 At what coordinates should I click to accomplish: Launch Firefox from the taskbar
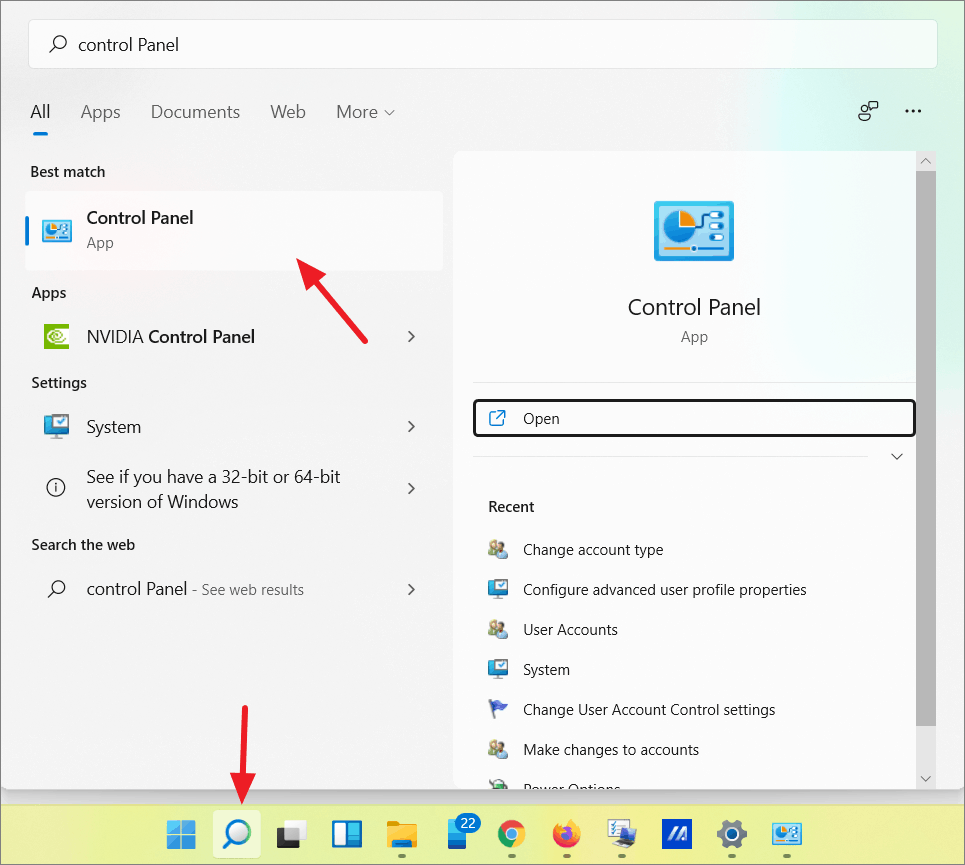pos(567,834)
